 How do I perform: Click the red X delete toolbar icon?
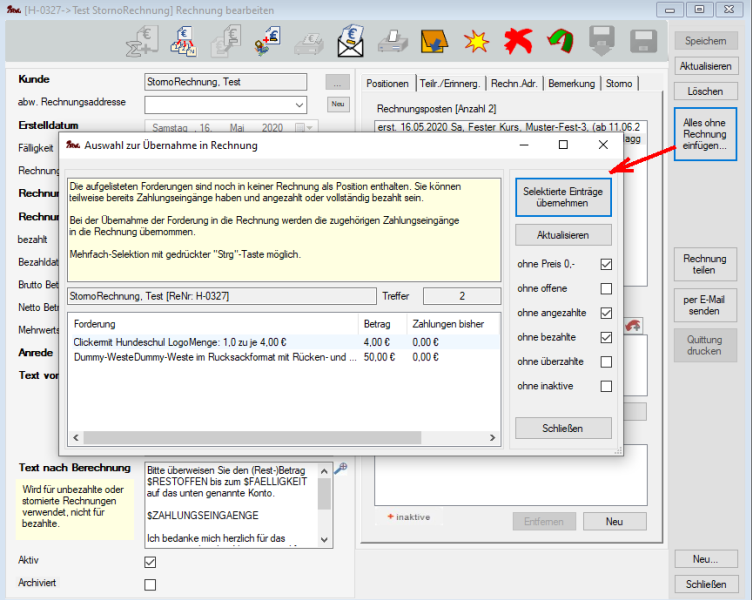pyautogui.click(x=517, y=43)
